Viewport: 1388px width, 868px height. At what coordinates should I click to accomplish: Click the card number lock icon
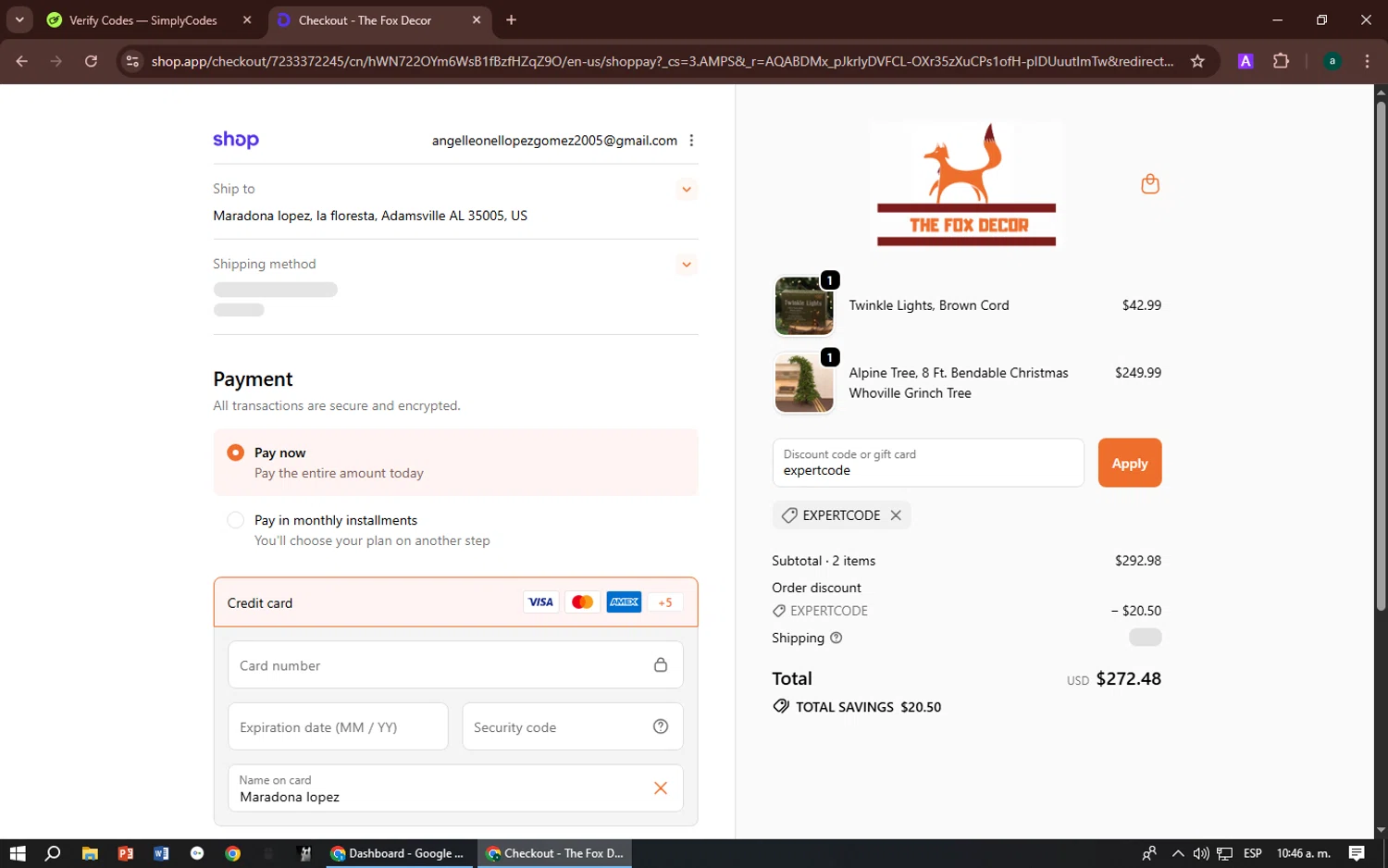661,665
